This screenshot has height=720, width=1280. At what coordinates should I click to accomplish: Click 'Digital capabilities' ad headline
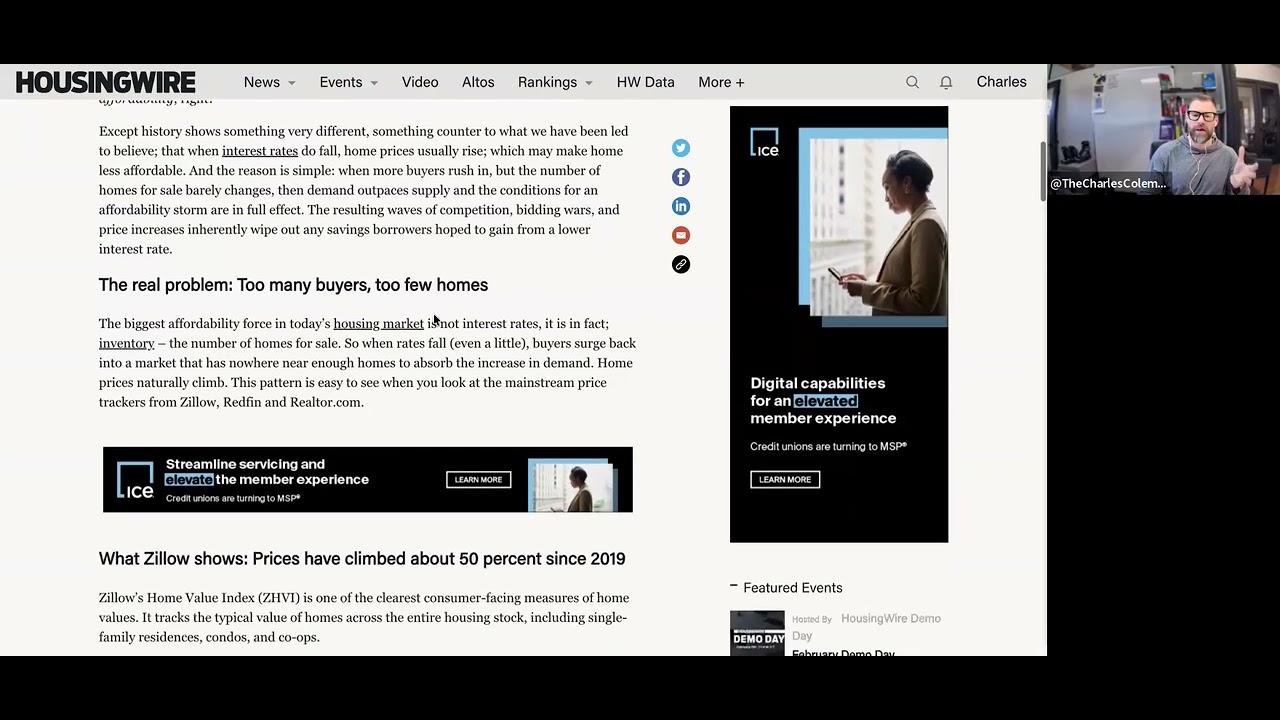tap(823, 400)
